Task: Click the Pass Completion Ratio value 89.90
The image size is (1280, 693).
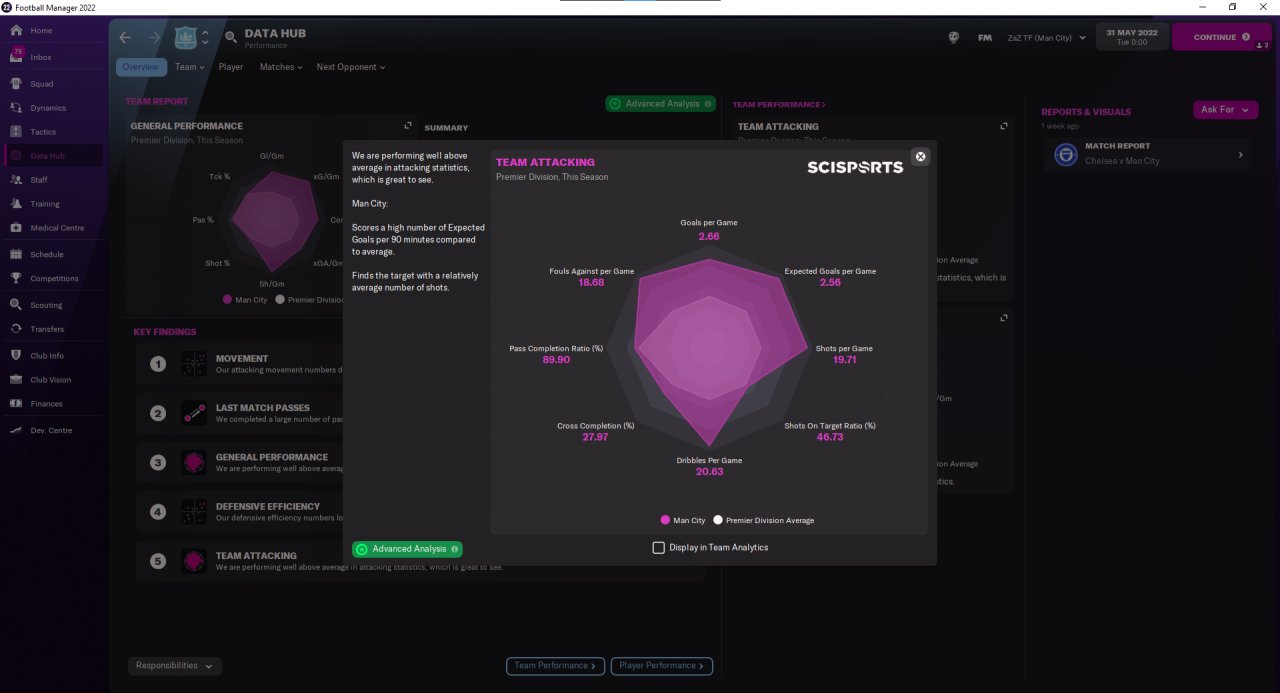Action: (556, 360)
